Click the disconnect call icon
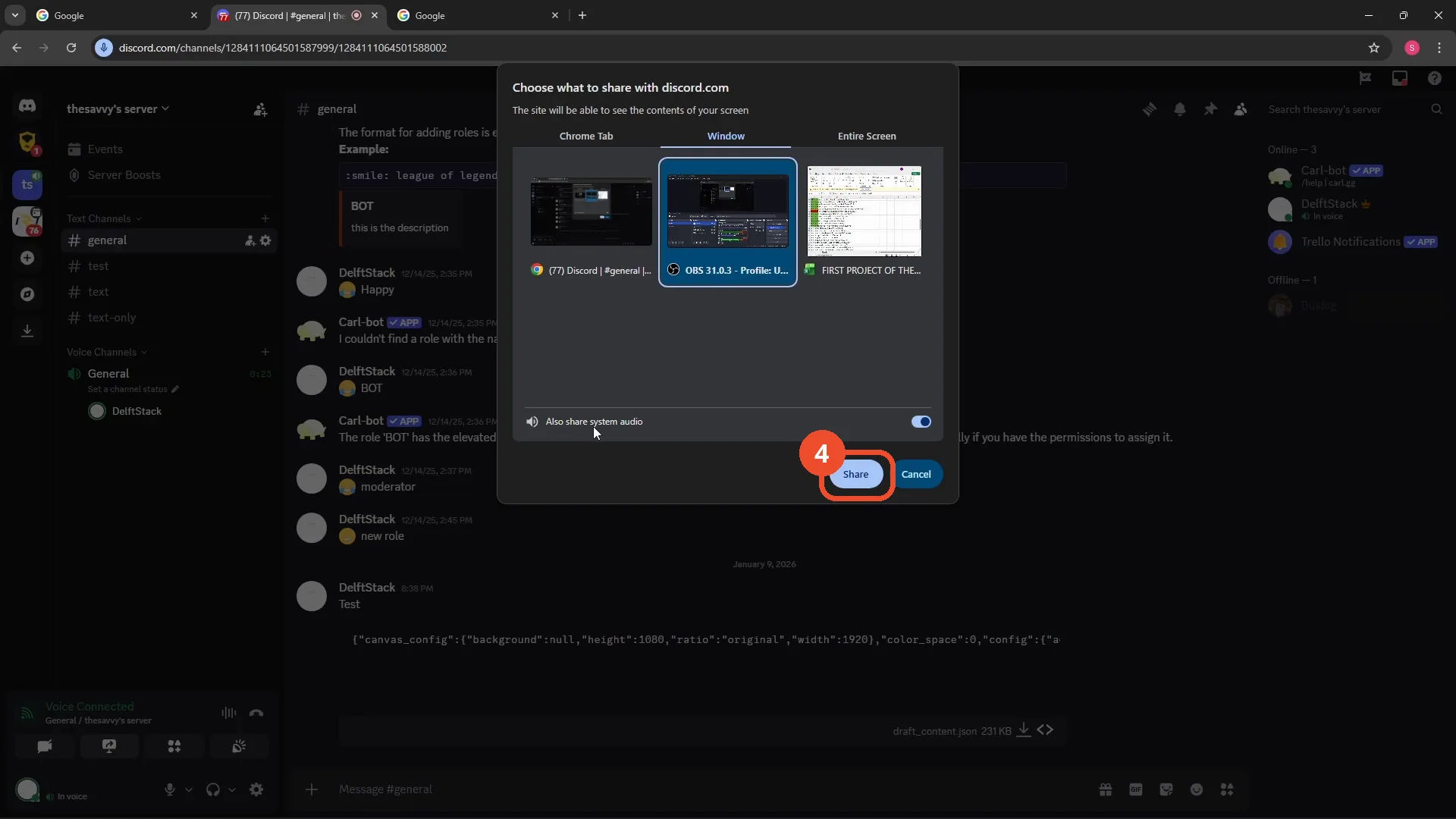Image resolution: width=1456 pixels, height=819 pixels. (256, 713)
